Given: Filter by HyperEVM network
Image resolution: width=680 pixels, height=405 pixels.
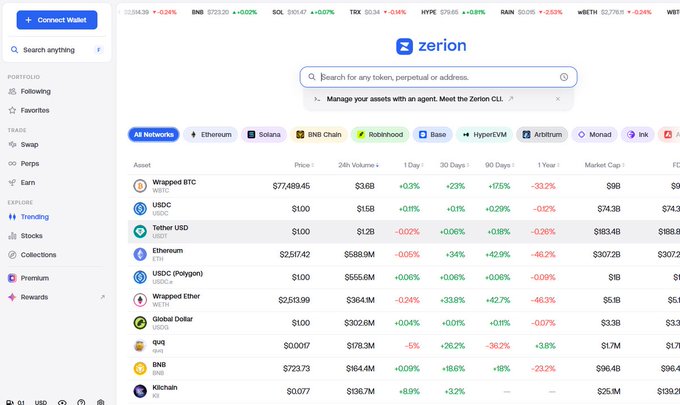Looking at the screenshot, I should (484, 135).
